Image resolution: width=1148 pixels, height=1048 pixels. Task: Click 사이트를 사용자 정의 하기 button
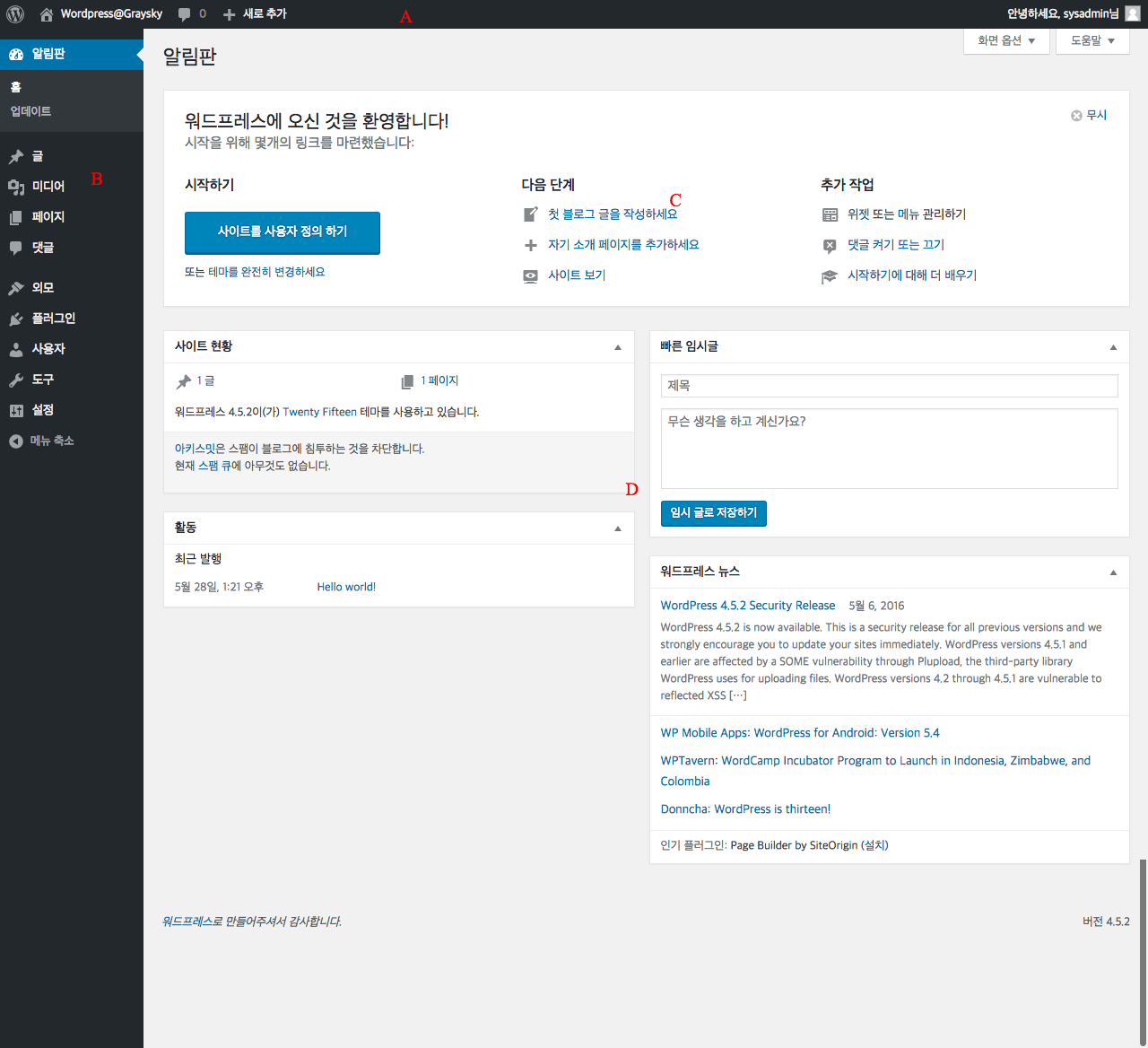point(283,233)
